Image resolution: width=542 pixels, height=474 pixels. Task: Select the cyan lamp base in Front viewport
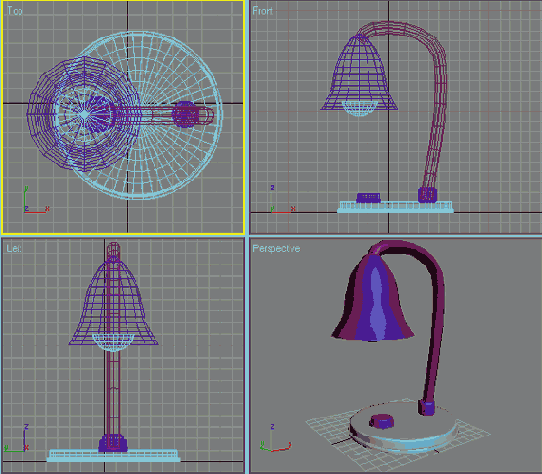click(395, 207)
